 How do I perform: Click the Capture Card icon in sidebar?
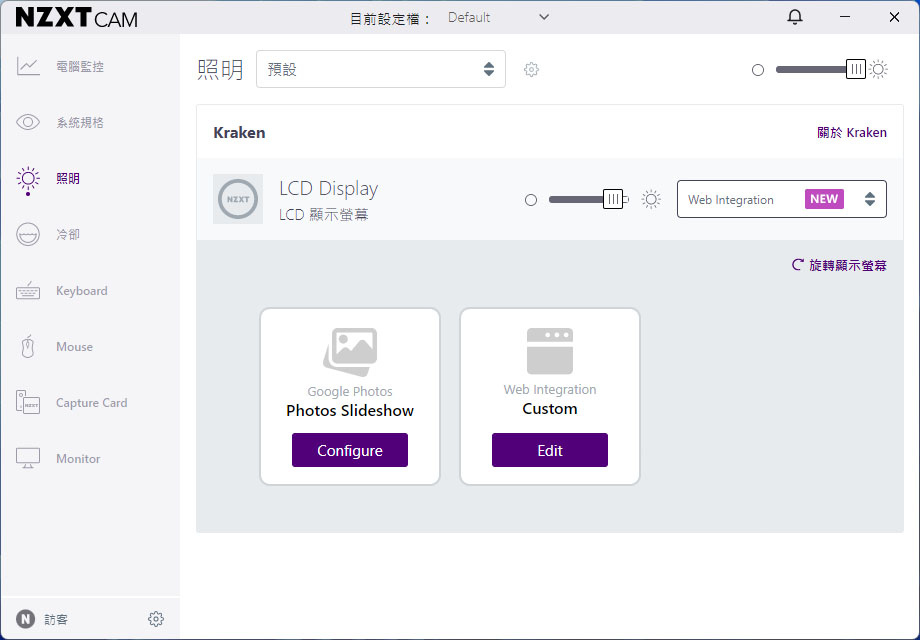pyautogui.click(x=28, y=402)
